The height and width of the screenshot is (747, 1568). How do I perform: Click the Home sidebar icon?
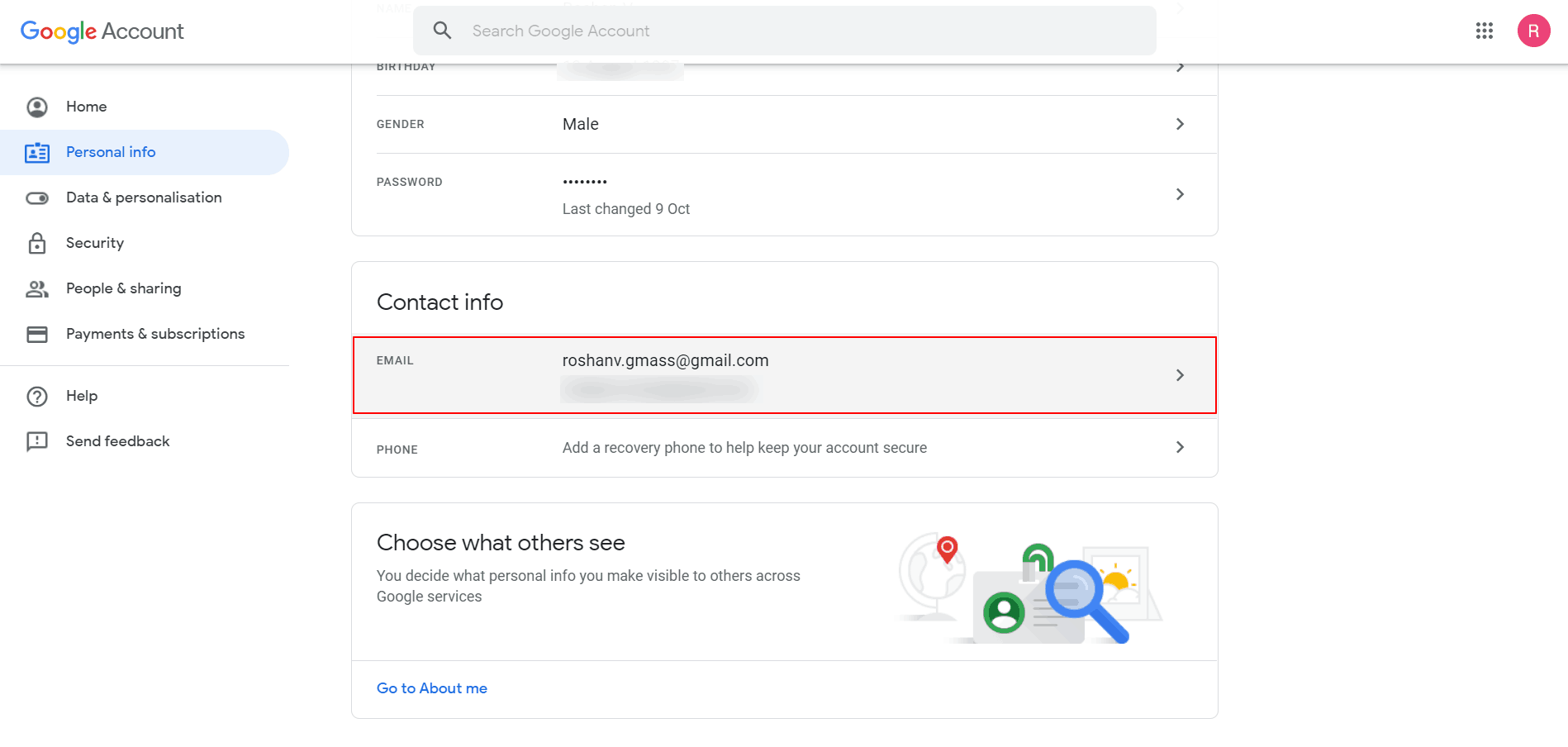(x=37, y=107)
